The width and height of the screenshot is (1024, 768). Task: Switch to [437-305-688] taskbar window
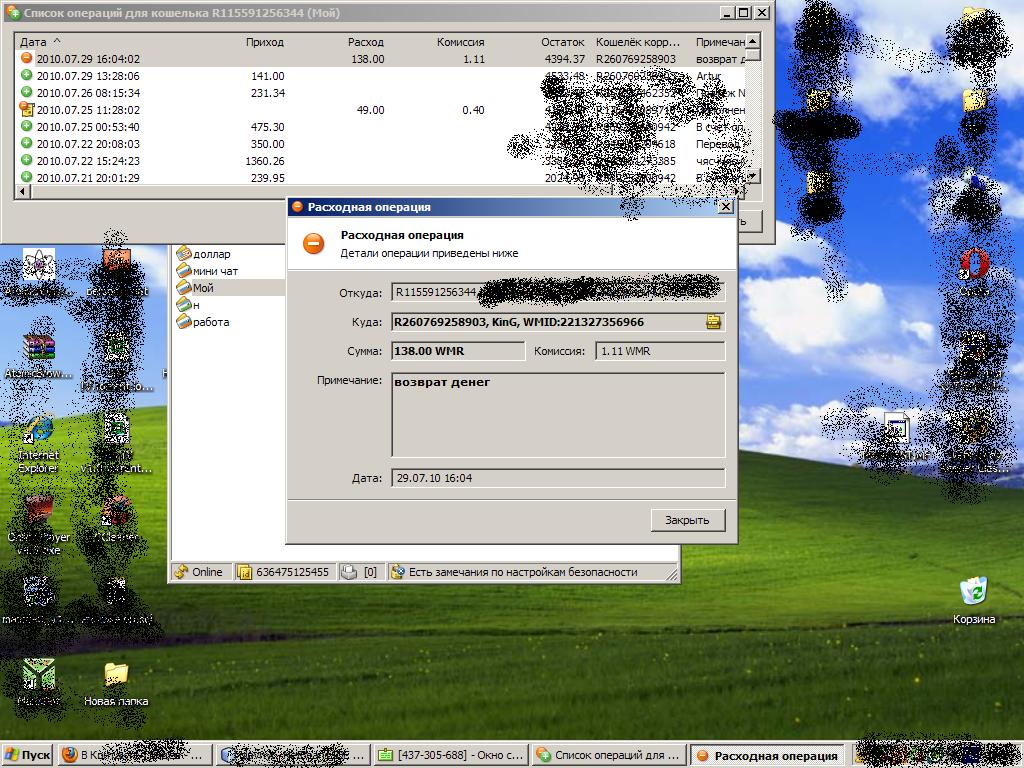[451, 755]
